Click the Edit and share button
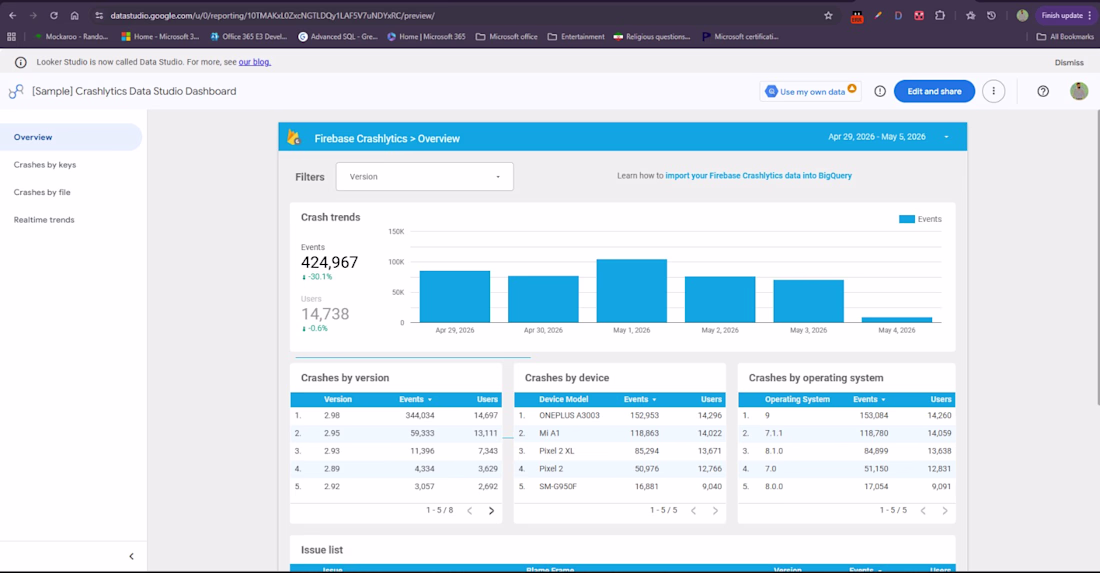 (934, 91)
